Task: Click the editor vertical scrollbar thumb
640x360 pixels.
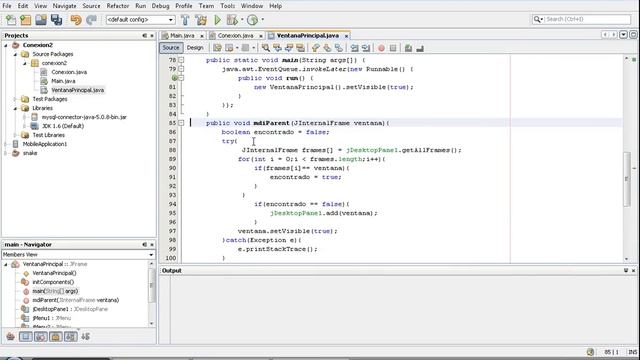Action: coord(627,179)
